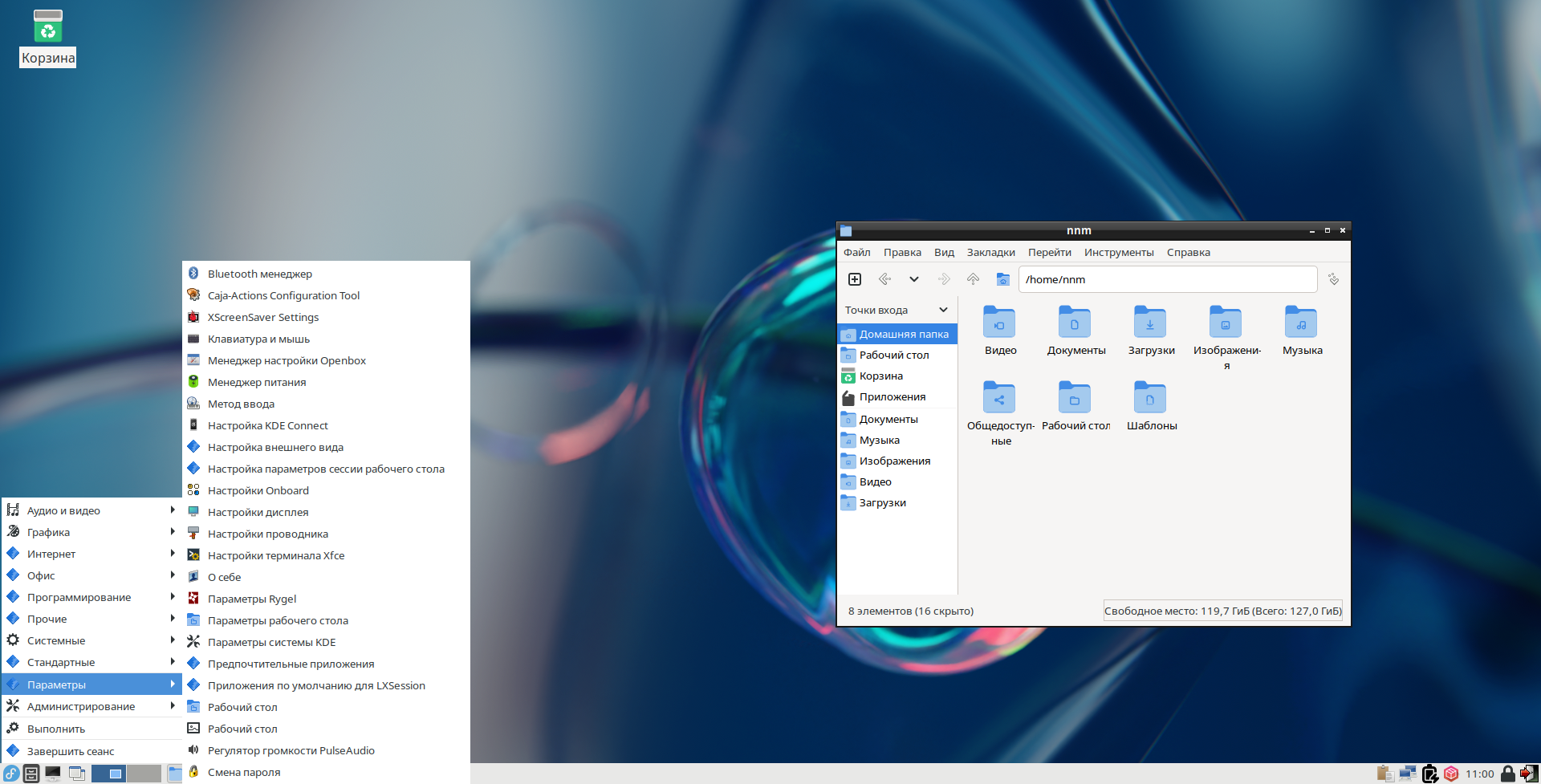
Task: Click the Fedora start menu button
Action: coord(11,774)
